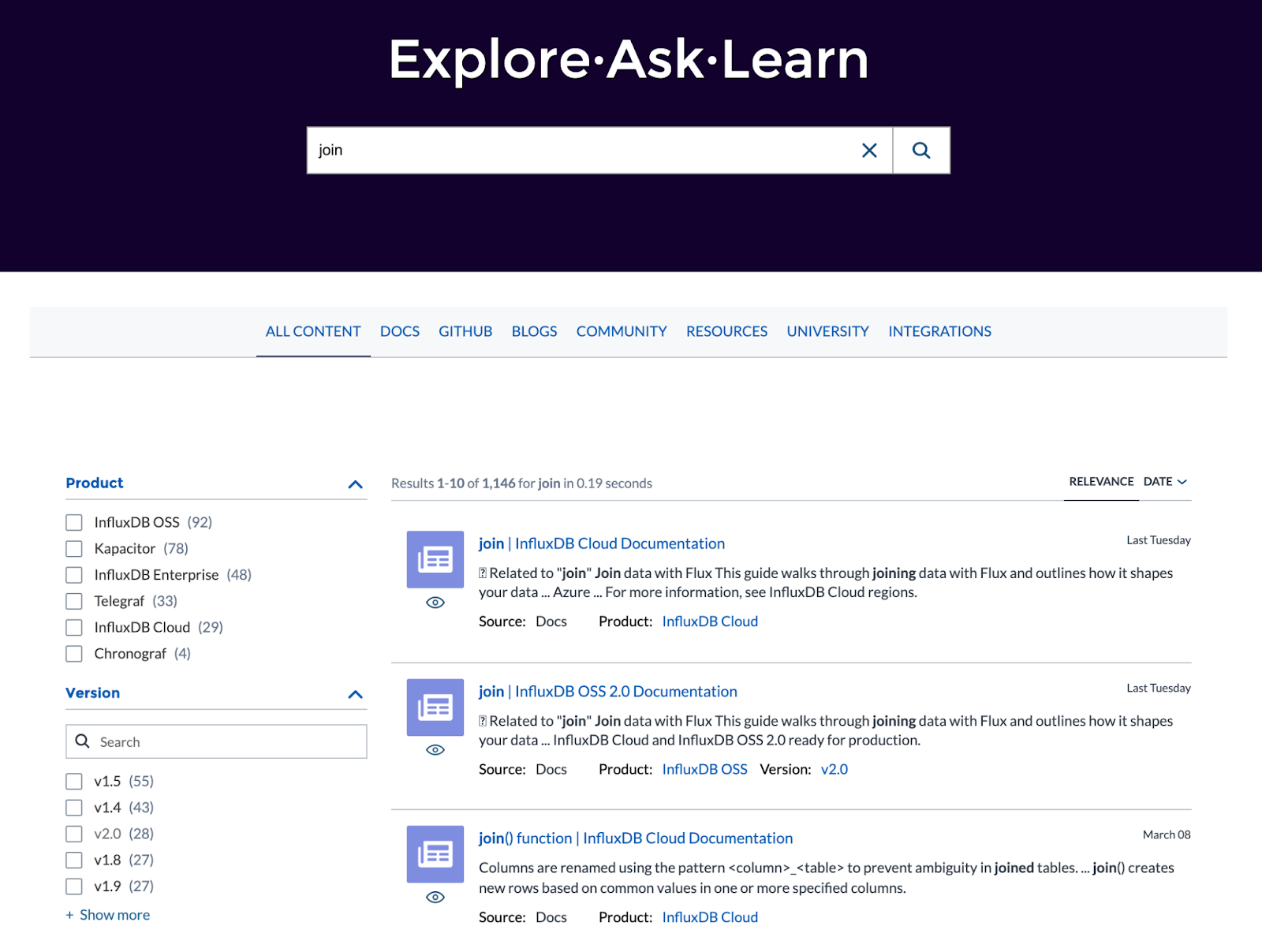The image size is (1262, 952).
Task: Collapse the Version filter section
Action: click(x=355, y=694)
